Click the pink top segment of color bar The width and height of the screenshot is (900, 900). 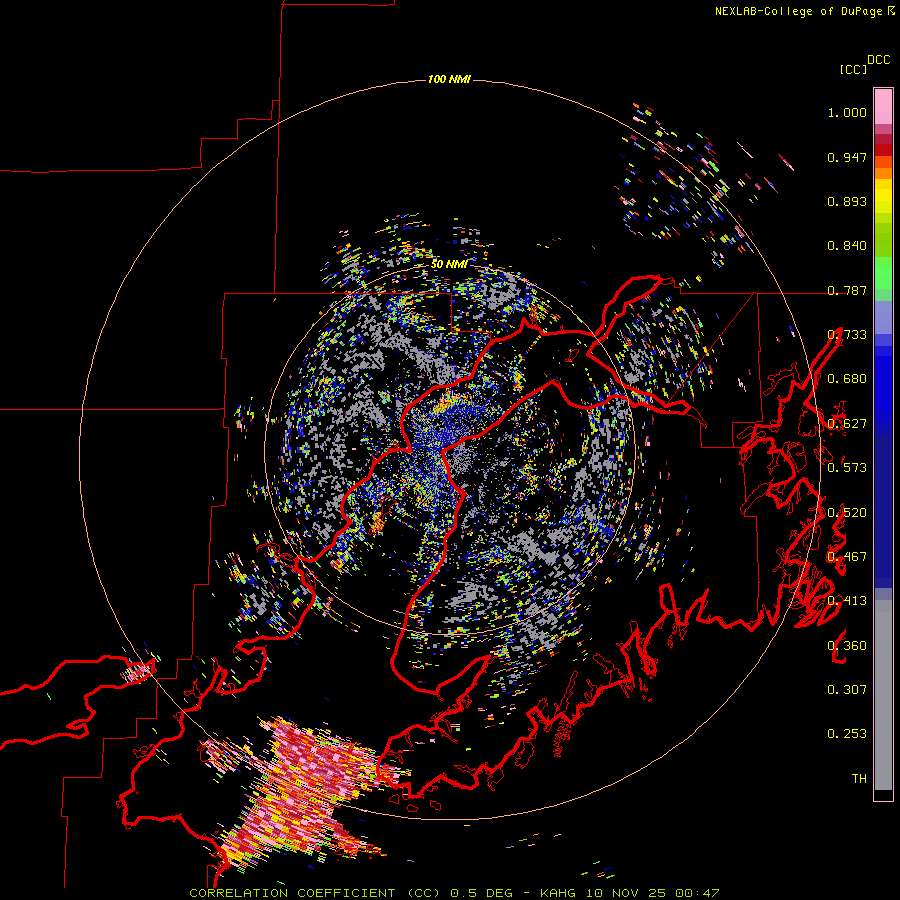click(x=883, y=107)
